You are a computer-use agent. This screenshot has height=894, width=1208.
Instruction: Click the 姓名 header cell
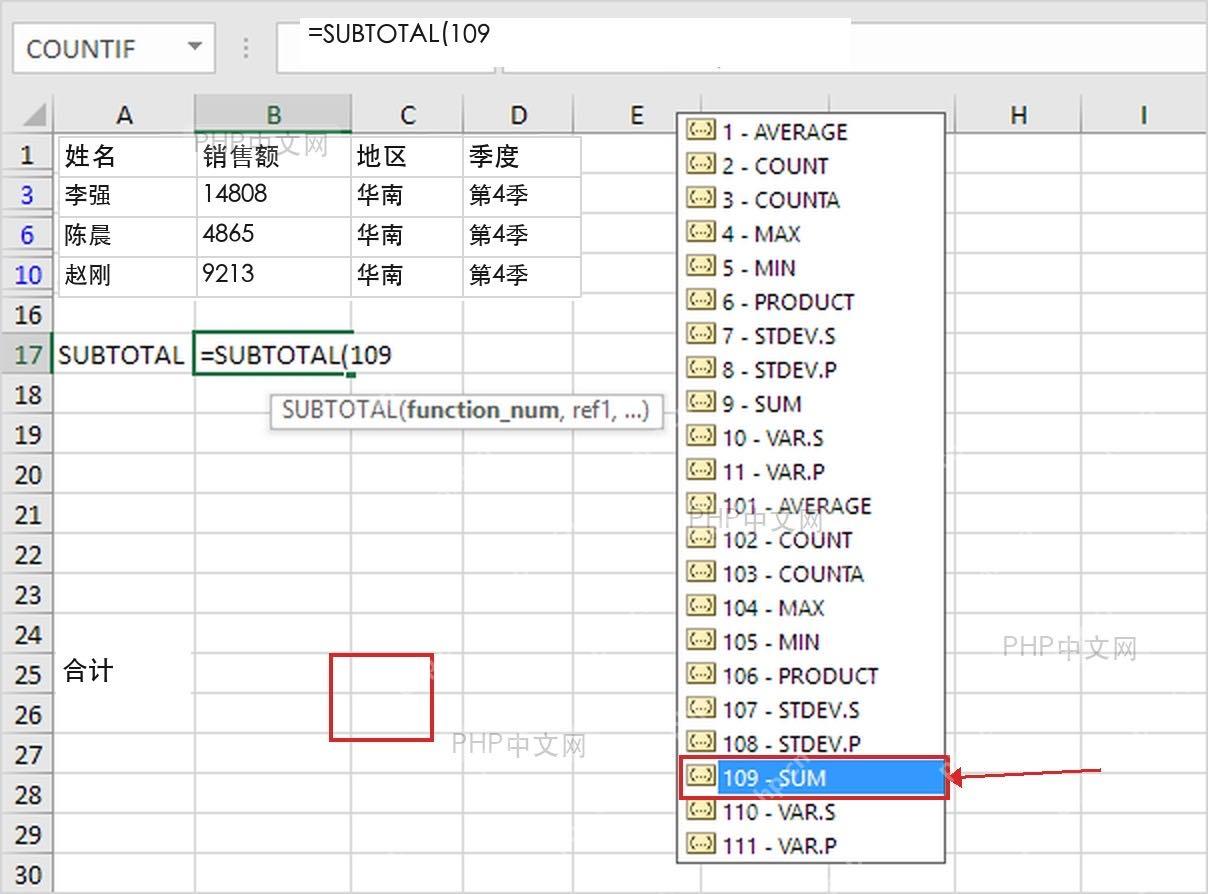tap(127, 157)
